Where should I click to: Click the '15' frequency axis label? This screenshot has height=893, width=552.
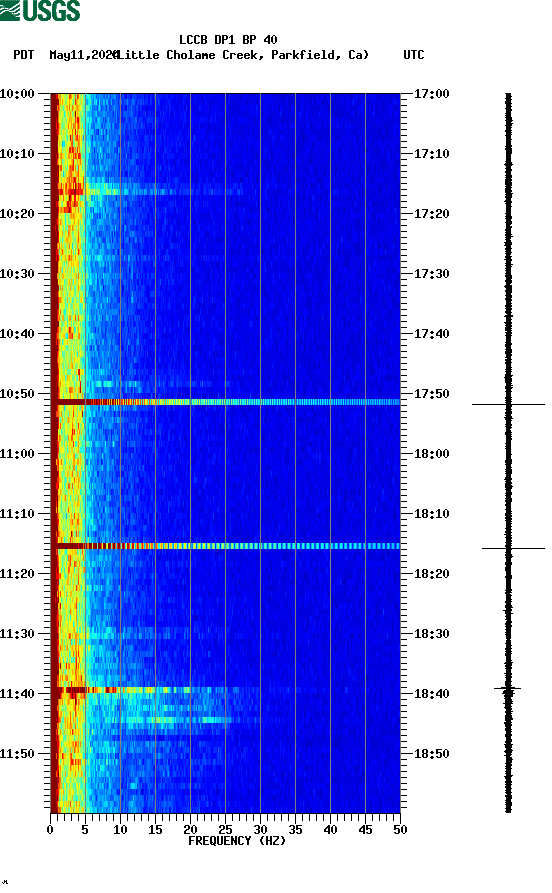[x=155, y=830]
